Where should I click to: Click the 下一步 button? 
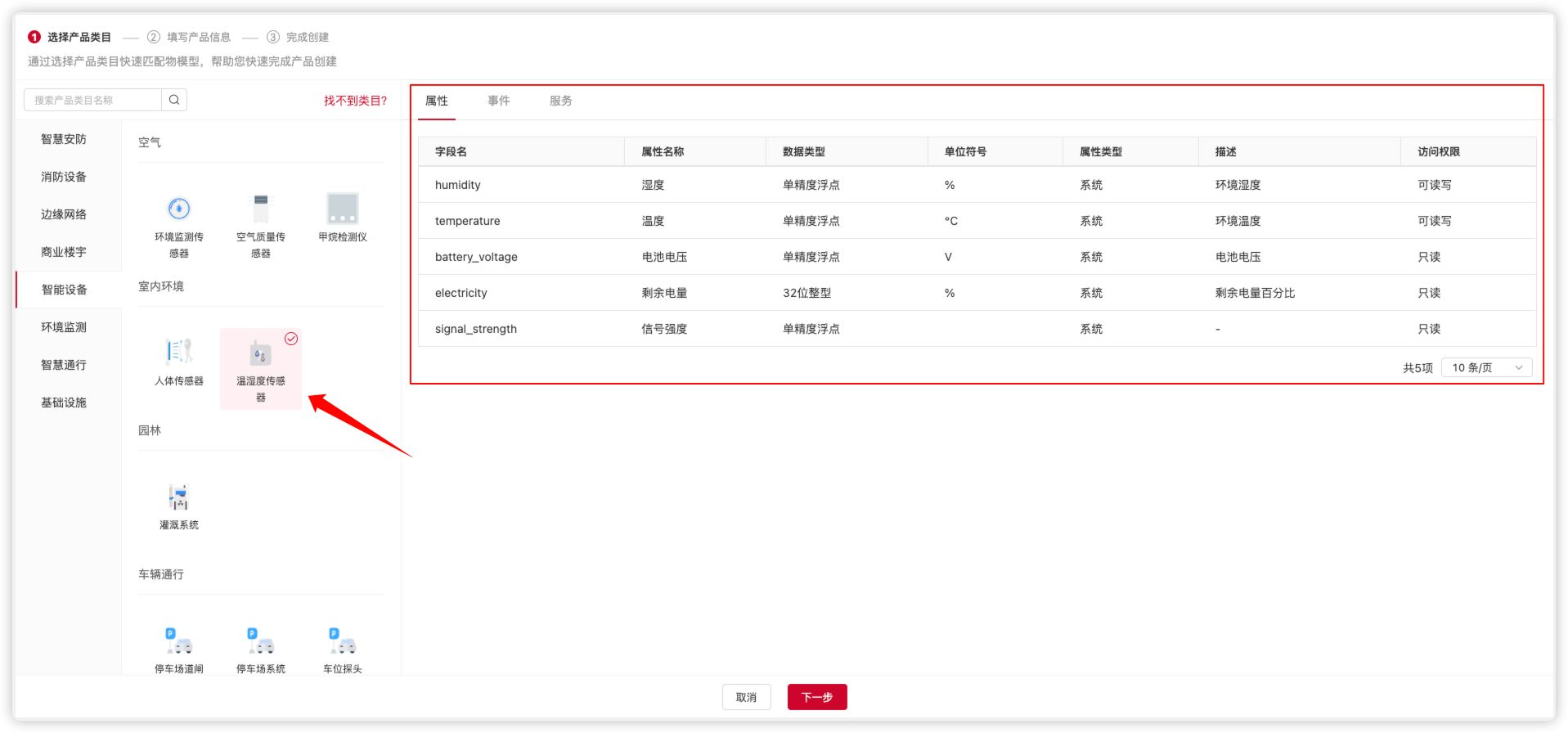(816, 697)
